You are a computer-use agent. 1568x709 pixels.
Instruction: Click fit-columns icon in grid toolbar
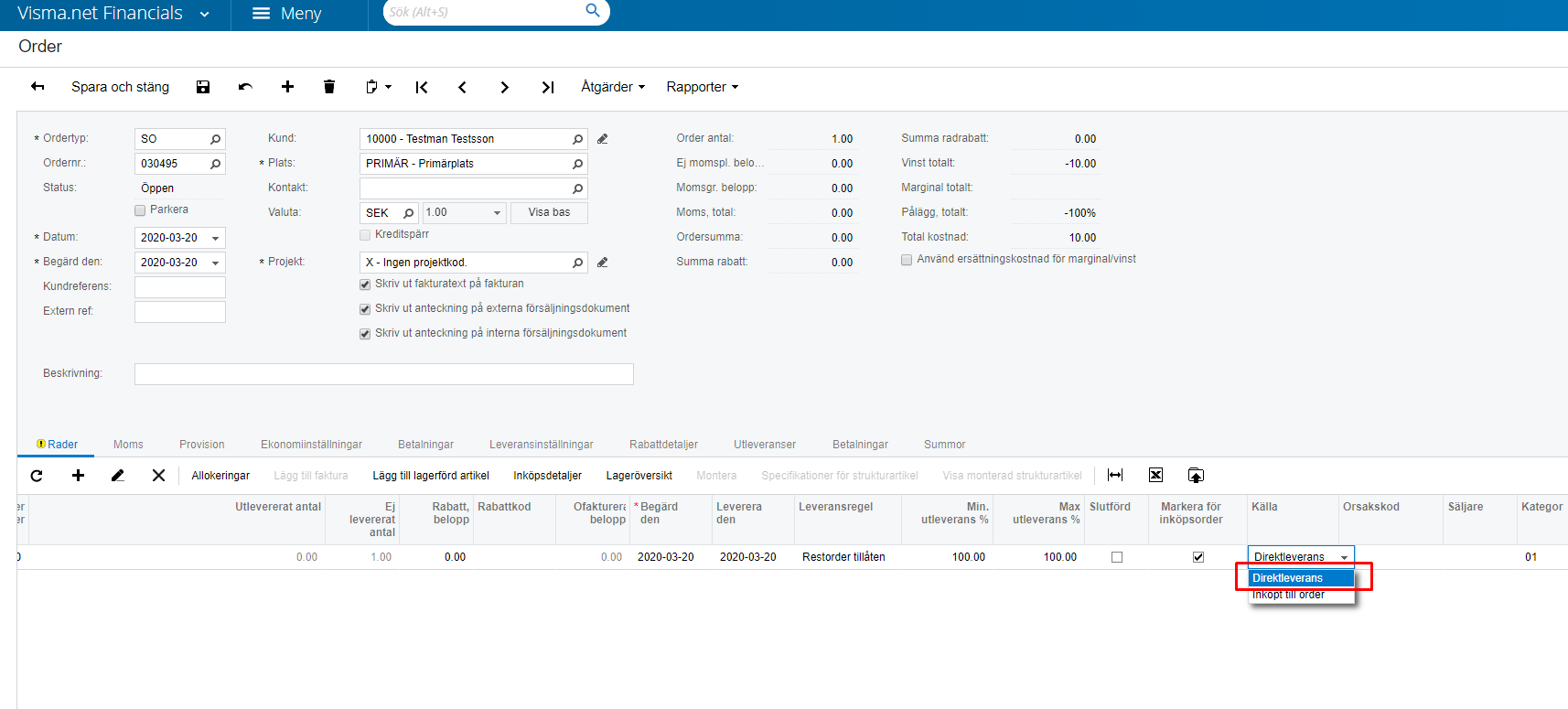pyautogui.click(x=1114, y=475)
